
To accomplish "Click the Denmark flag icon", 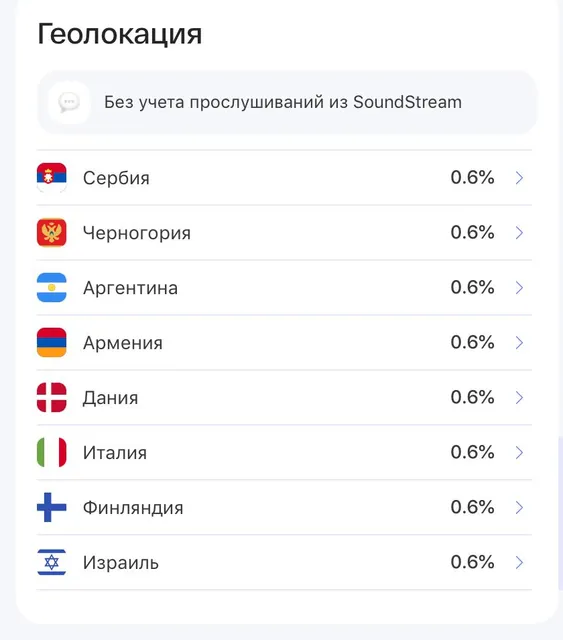I will click(x=51, y=397).
